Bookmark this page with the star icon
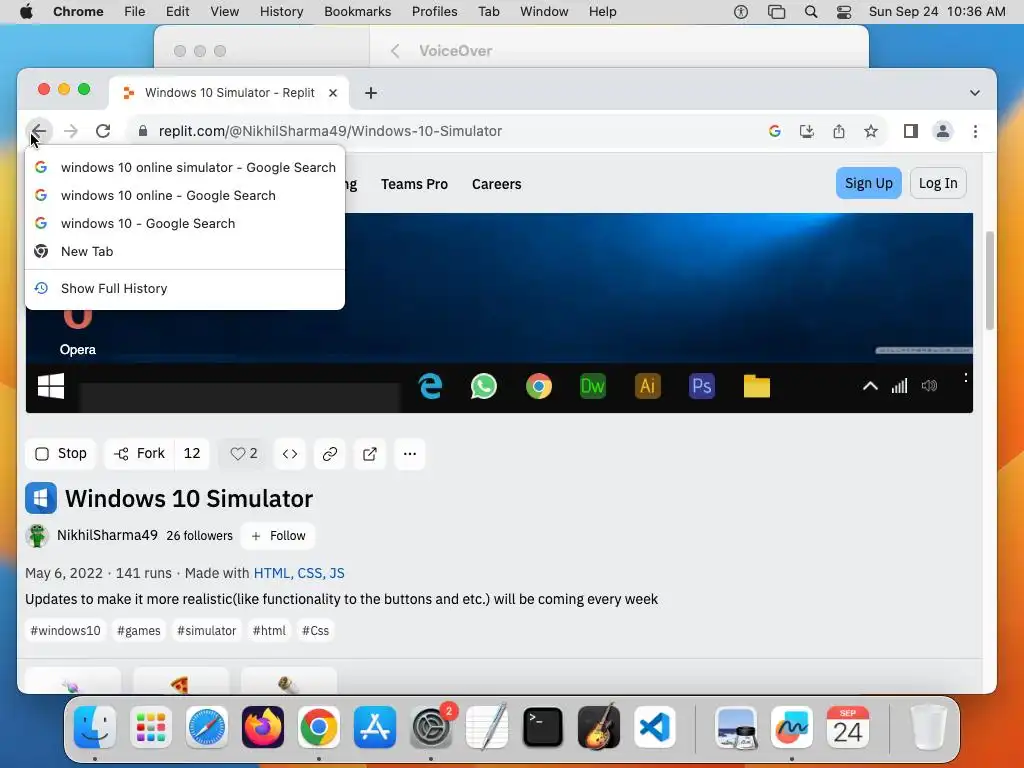1024x768 pixels. (x=871, y=131)
